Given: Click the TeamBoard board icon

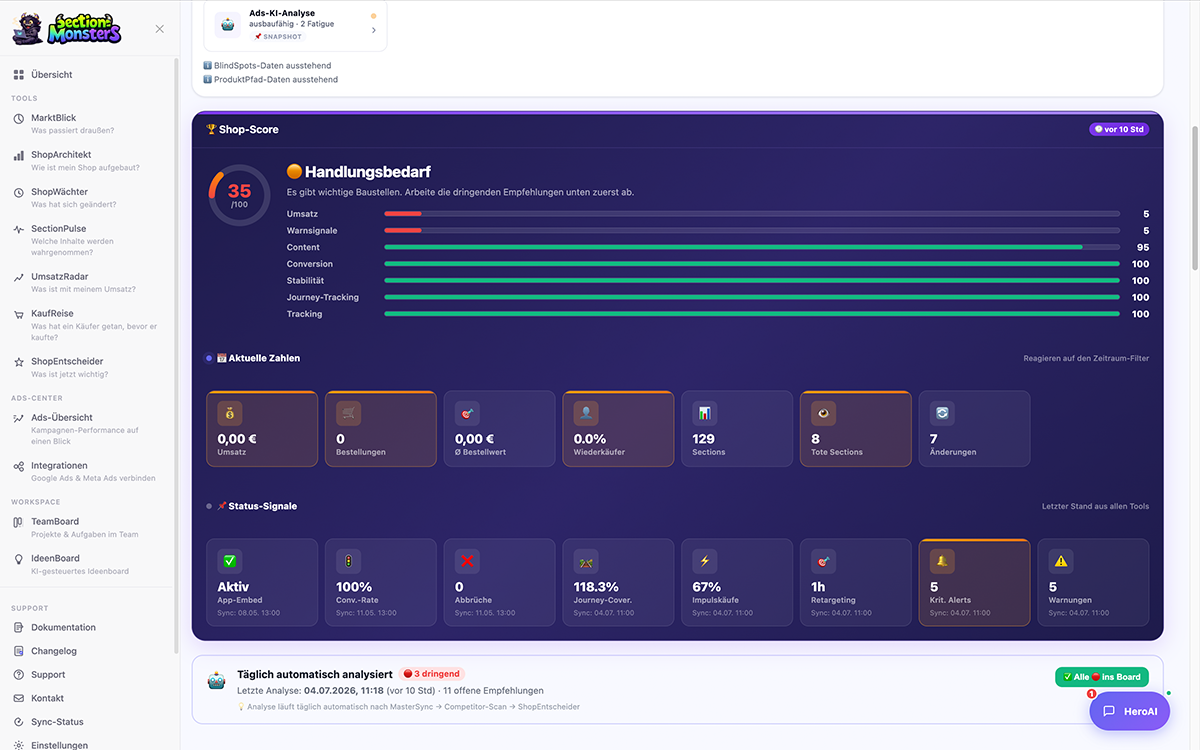Looking at the screenshot, I should tap(19, 522).
